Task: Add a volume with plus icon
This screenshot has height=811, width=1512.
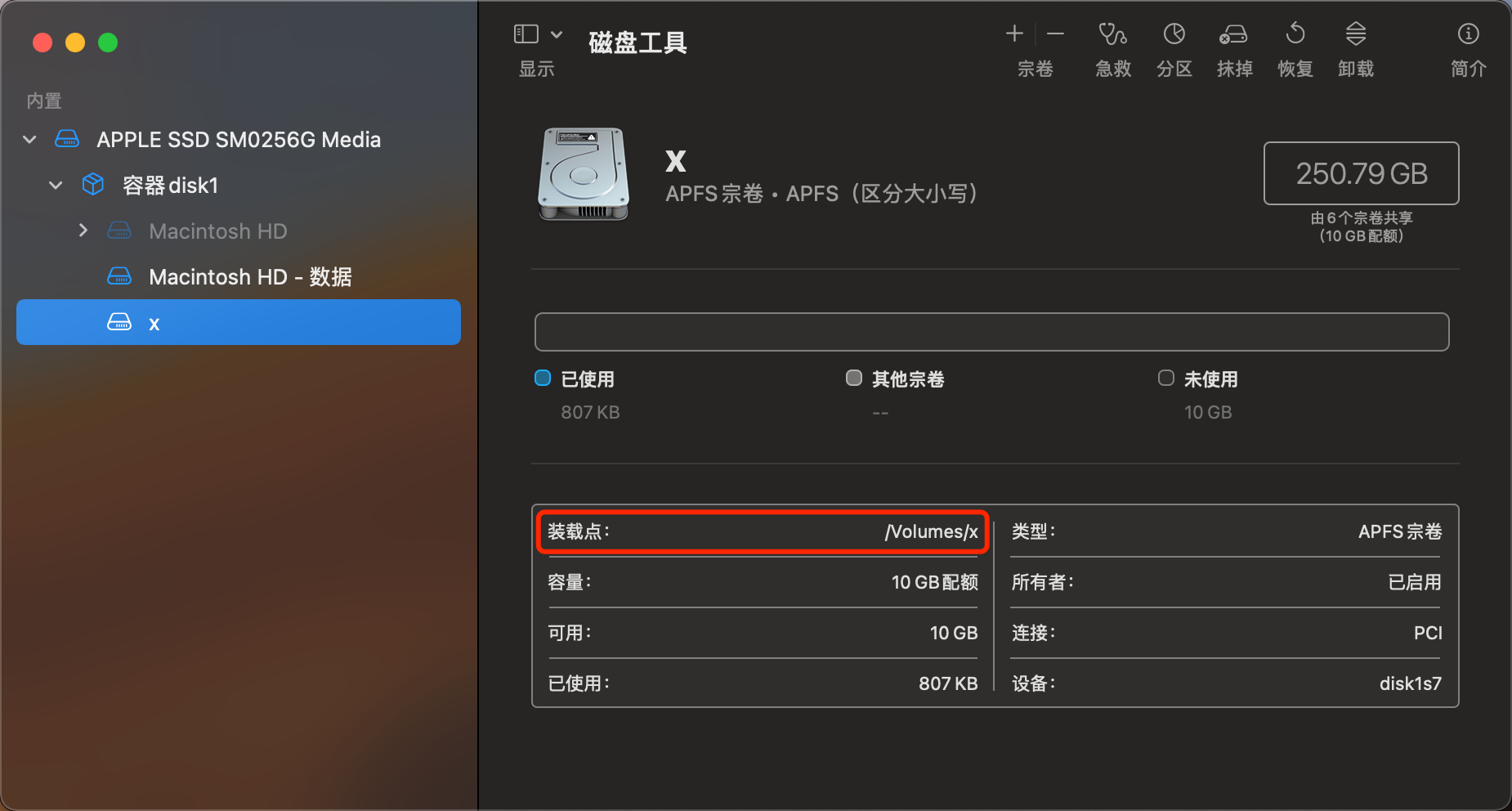Action: 1014,34
